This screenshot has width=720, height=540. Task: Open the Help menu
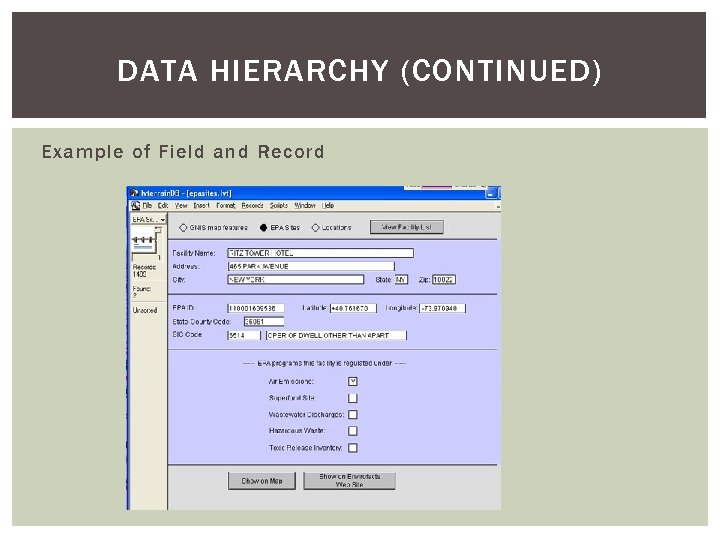coord(328,206)
